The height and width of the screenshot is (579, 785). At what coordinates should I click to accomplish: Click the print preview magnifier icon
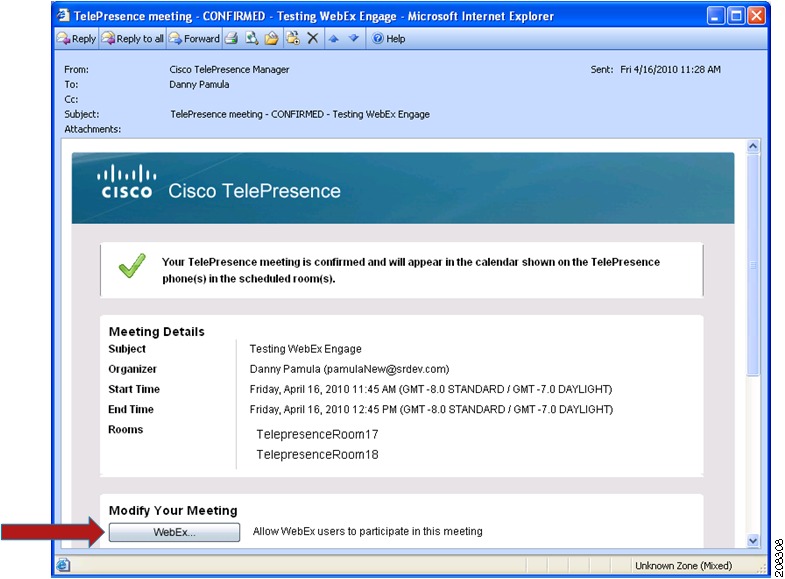pos(251,39)
